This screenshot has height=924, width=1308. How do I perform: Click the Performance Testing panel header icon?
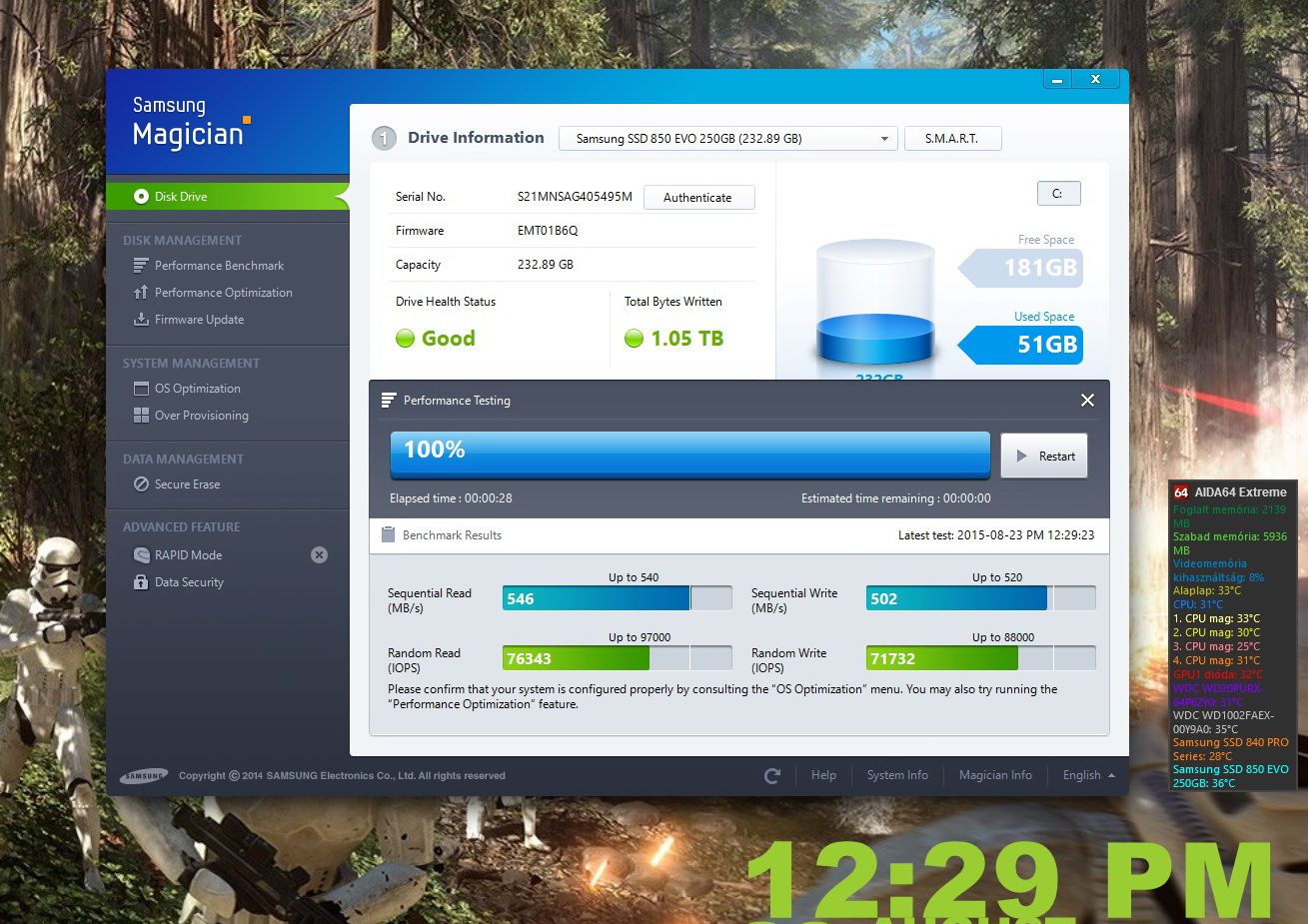click(389, 401)
